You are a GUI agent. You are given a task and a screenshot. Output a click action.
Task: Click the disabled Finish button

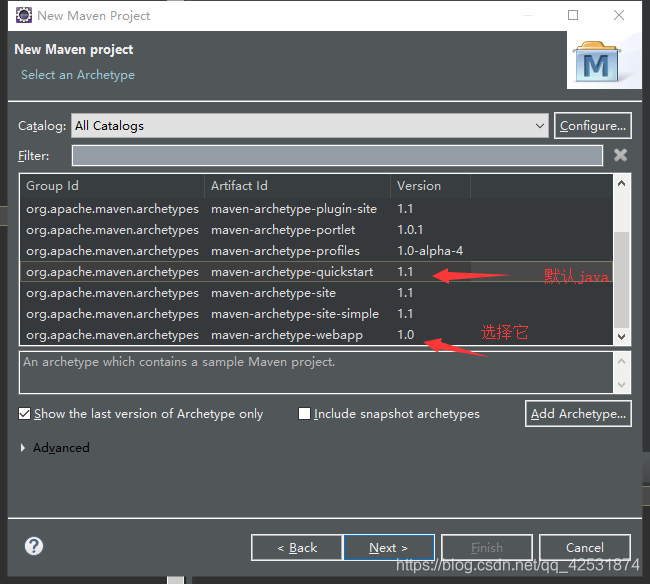pos(487,548)
